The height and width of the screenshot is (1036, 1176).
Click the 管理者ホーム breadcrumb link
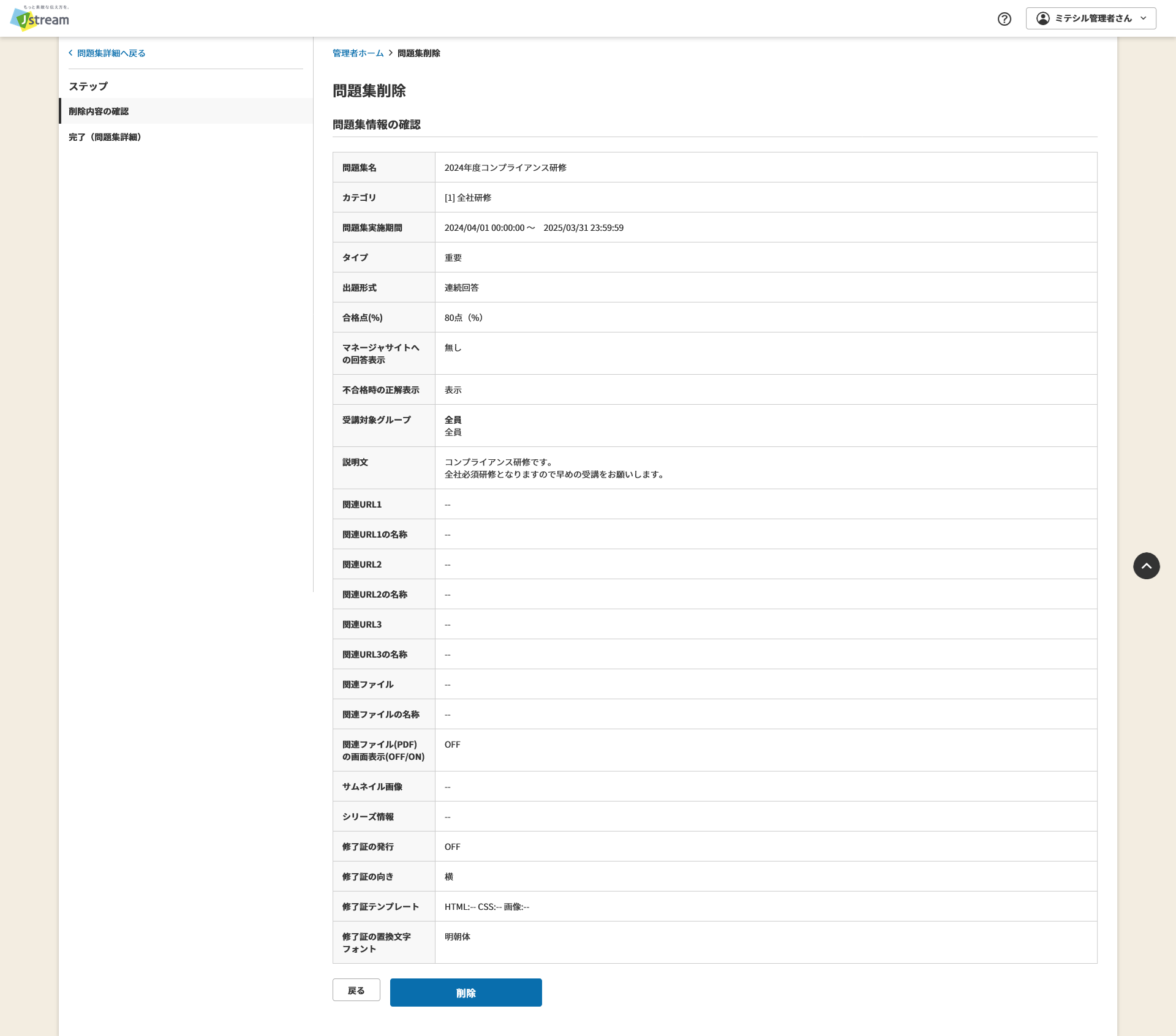coord(358,53)
